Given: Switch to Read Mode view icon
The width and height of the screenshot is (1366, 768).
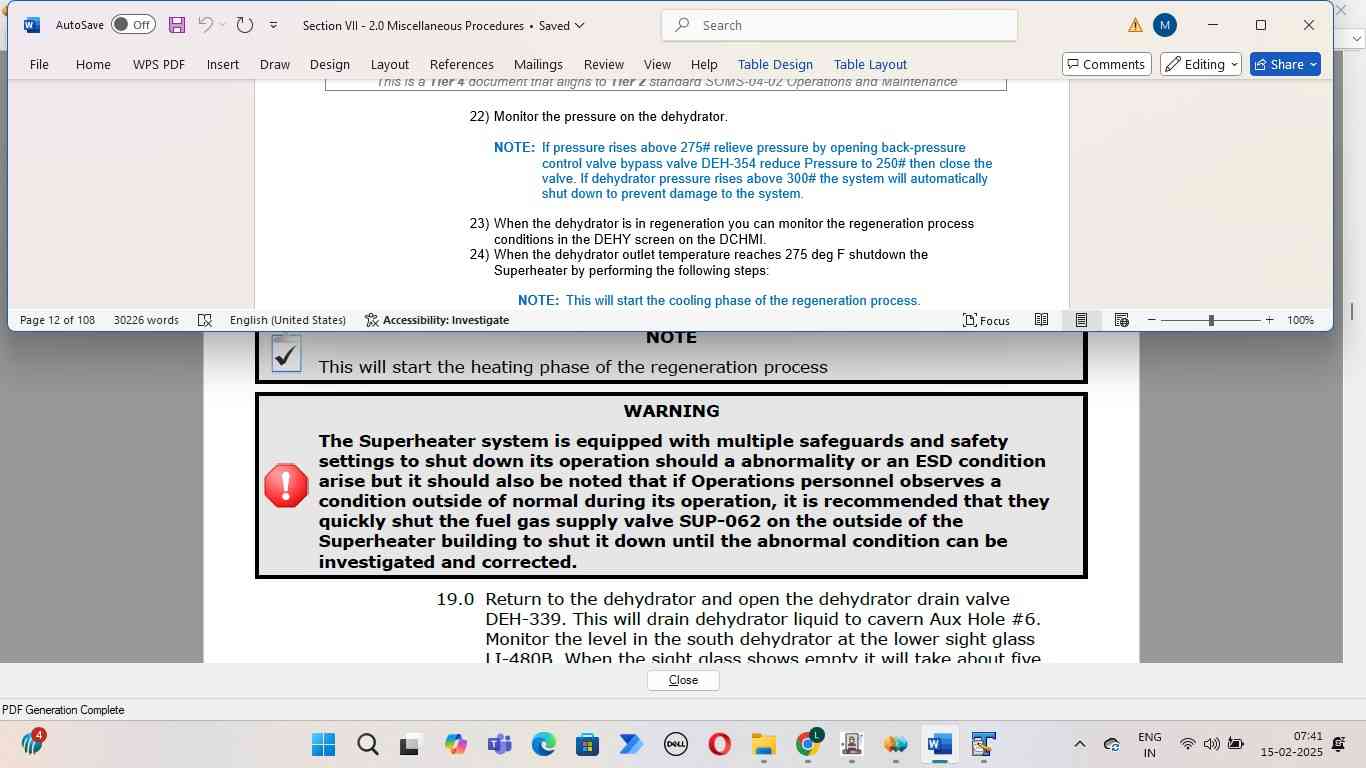Looking at the screenshot, I should pyautogui.click(x=1041, y=320).
